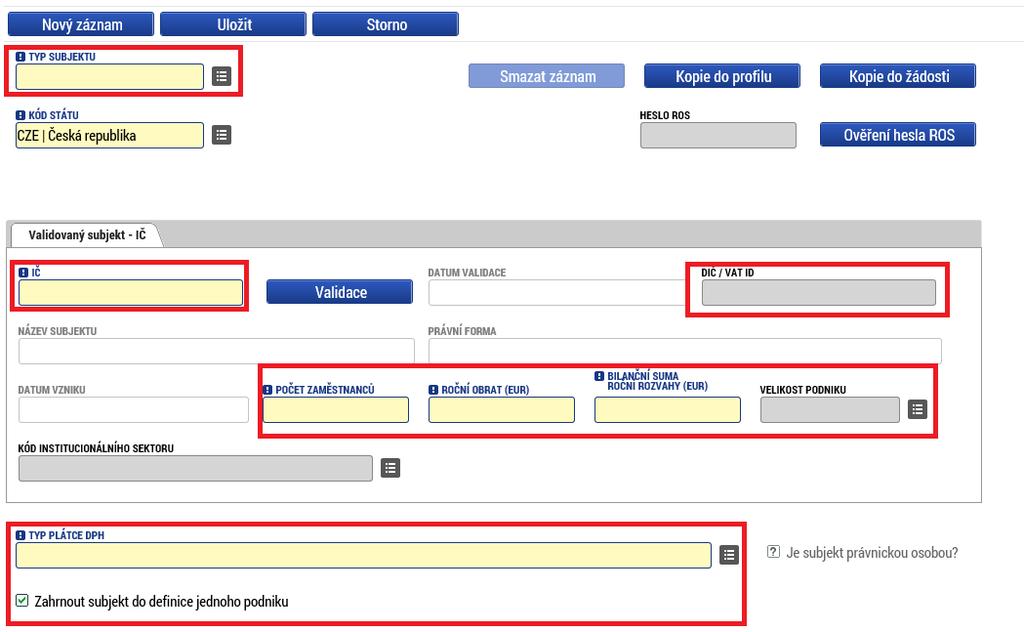Select the Typ subjektu combo field
Viewport: 1024px width, 632px height.
pyautogui.click(x=110, y=76)
